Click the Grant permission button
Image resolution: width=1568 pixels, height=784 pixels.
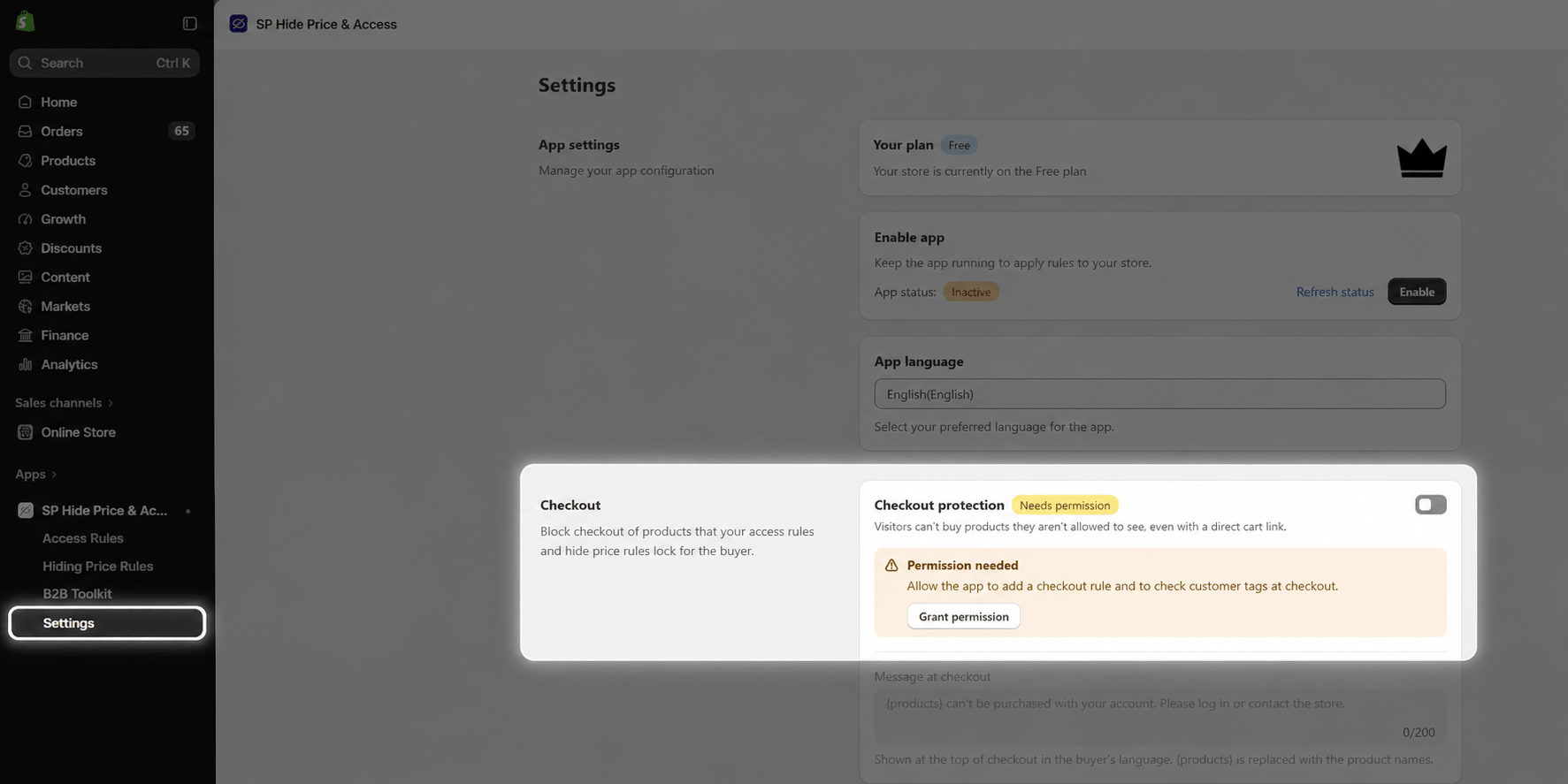click(x=963, y=616)
